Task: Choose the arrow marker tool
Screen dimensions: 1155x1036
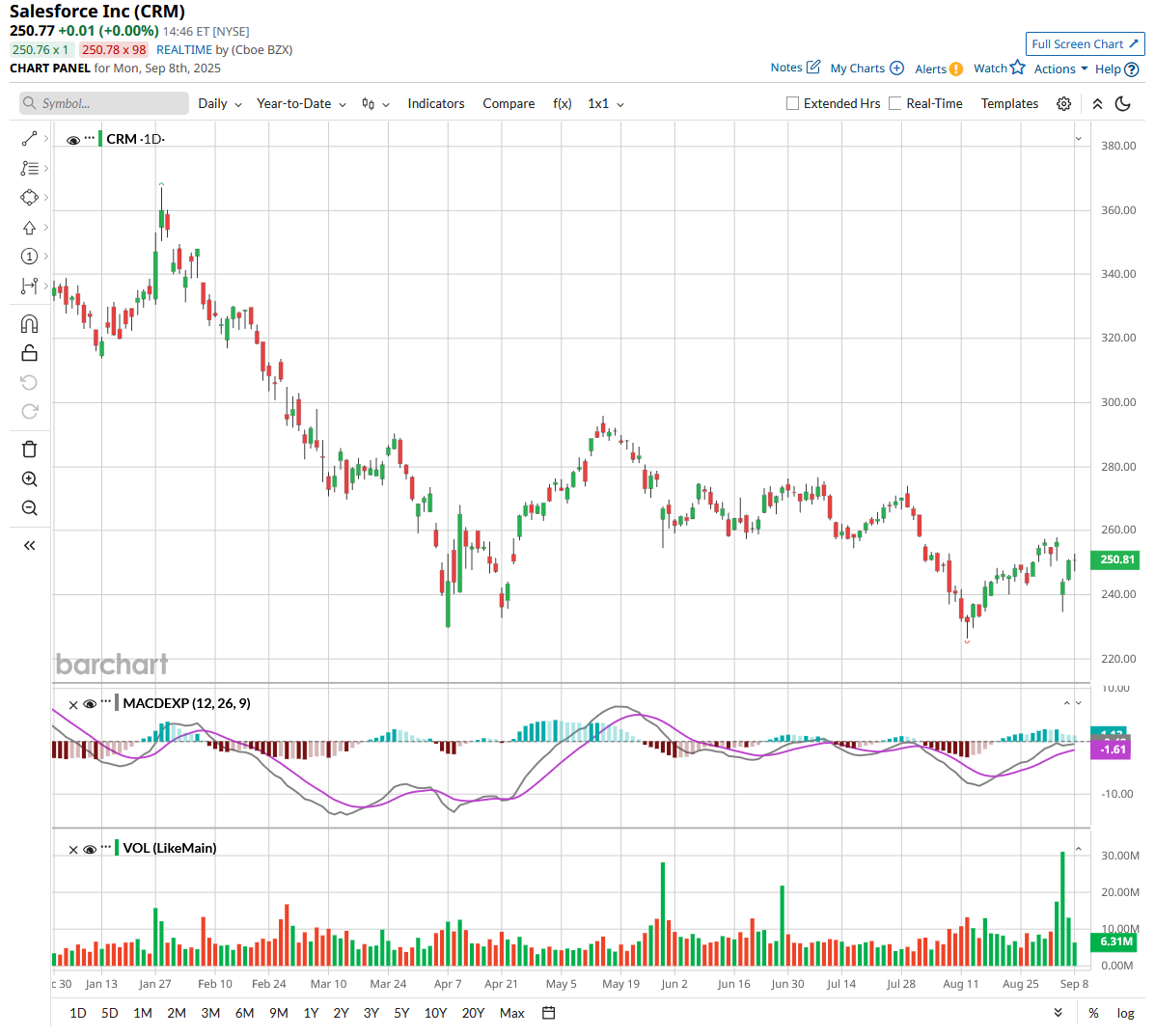Action: click(30, 228)
